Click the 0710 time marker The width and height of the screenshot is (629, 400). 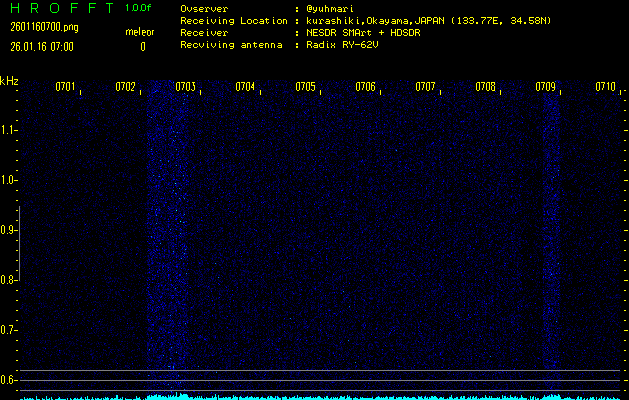point(605,87)
